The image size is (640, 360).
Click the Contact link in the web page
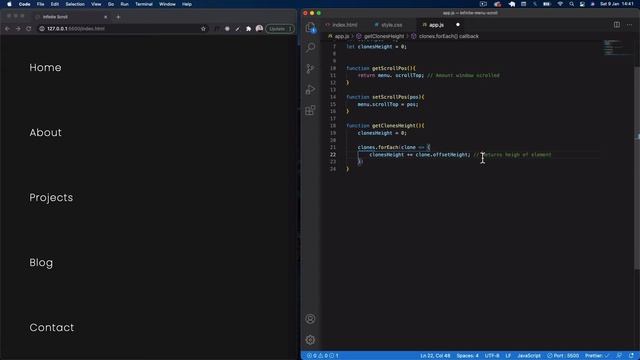pos(52,327)
